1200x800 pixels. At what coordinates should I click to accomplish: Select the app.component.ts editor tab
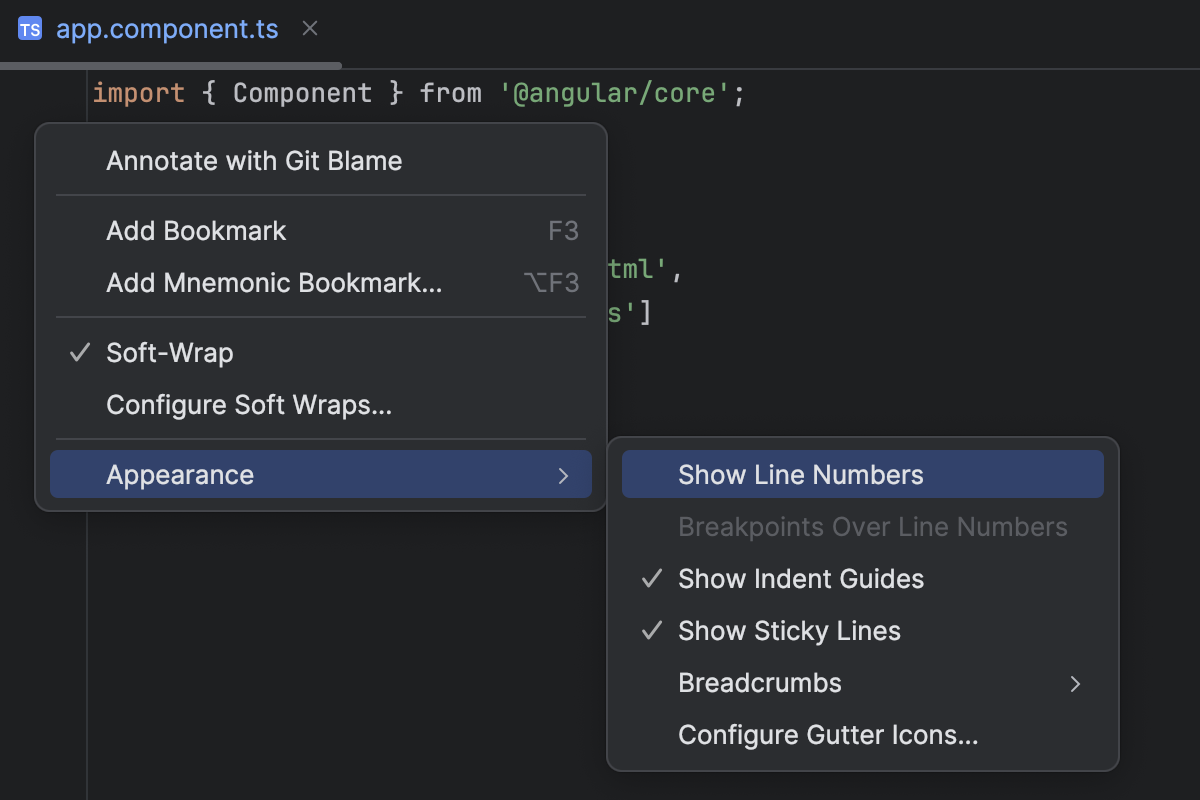point(168,29)
